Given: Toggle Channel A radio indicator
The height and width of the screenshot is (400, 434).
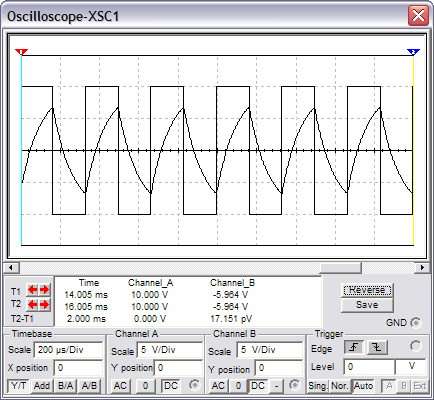Looking at the screenshot, I should tap(194, 385).
